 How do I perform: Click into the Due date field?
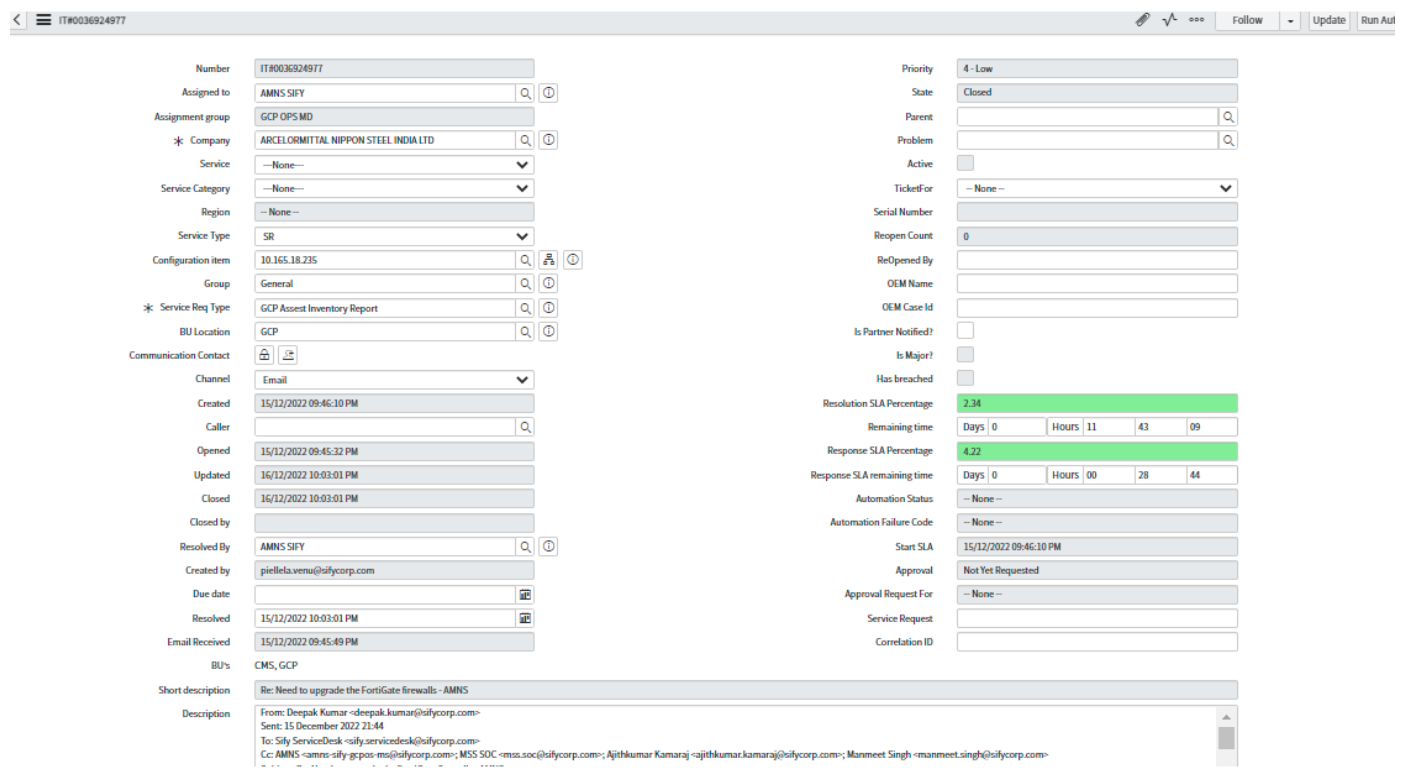(x=385, y=594)
